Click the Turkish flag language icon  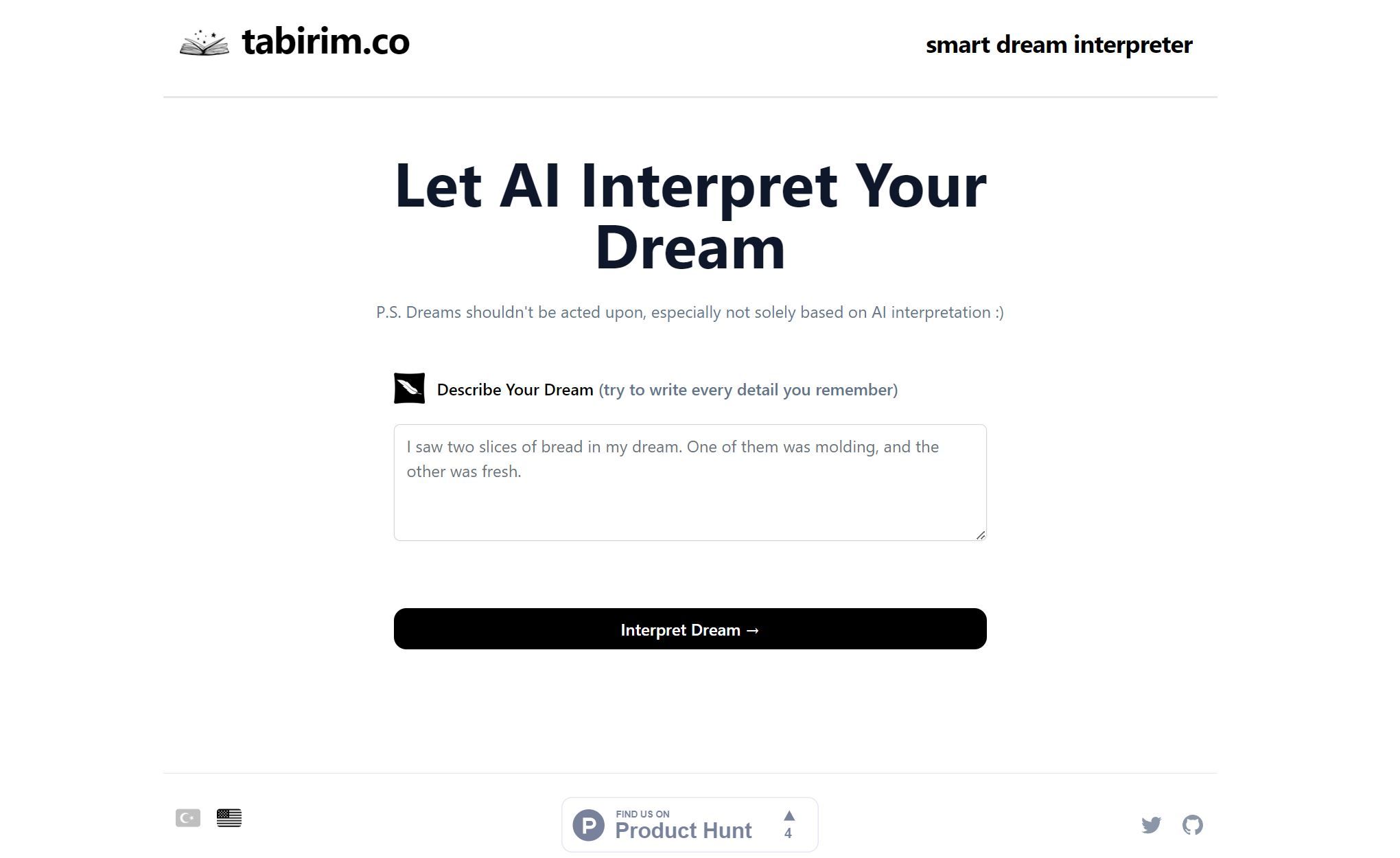187,818
